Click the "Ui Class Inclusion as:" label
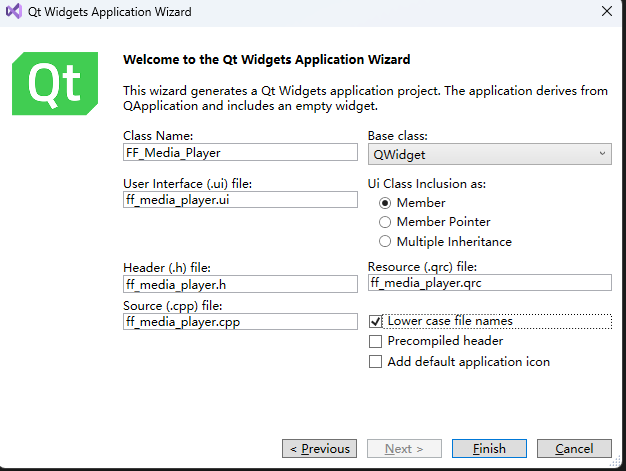This screenshot has width=626, height=471. coord(427,184)
